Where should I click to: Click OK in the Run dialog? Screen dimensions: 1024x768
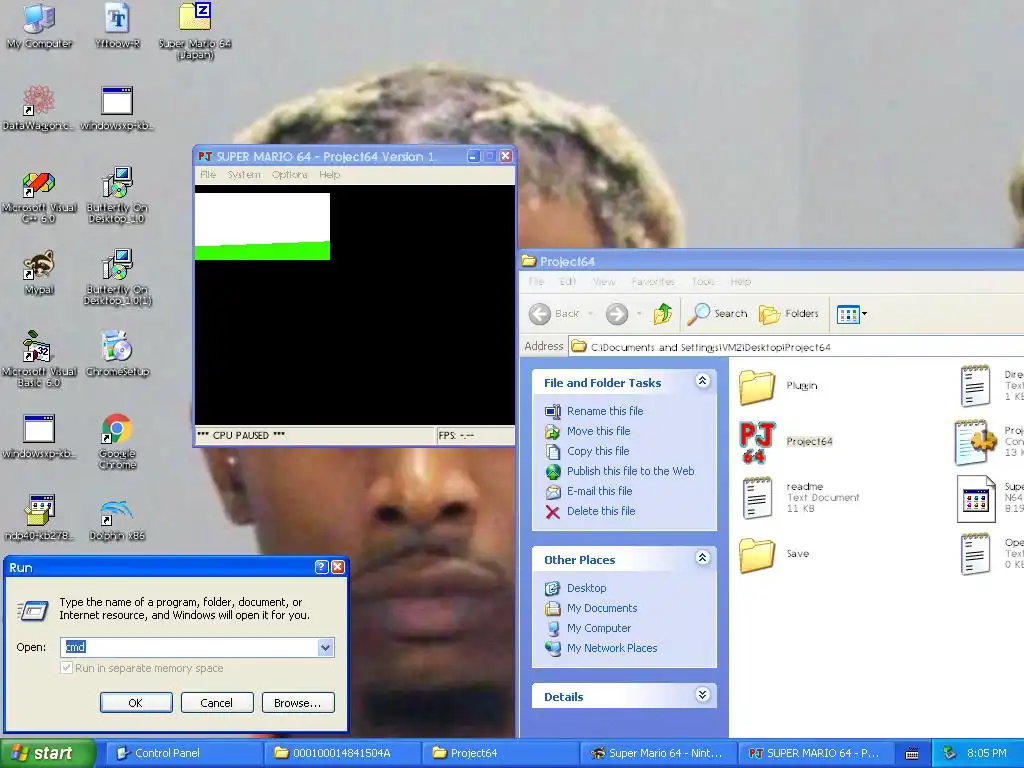coord(136,703)
